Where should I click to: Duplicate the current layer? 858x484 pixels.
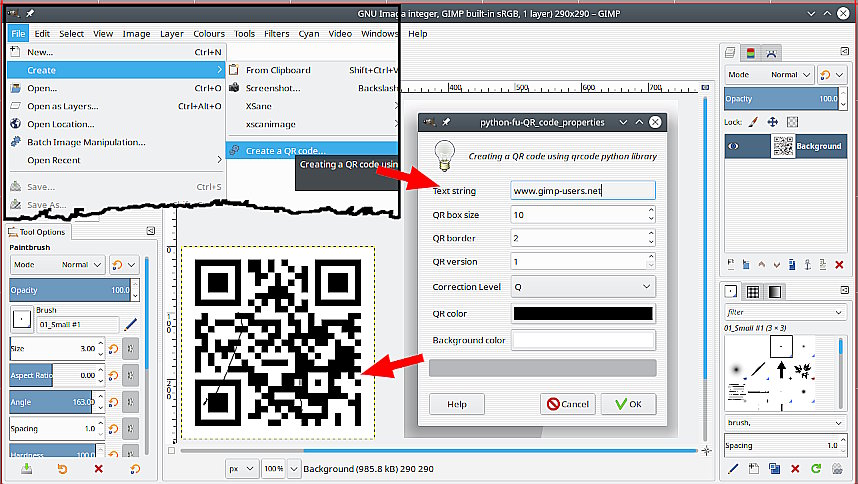tap(792, 265)
